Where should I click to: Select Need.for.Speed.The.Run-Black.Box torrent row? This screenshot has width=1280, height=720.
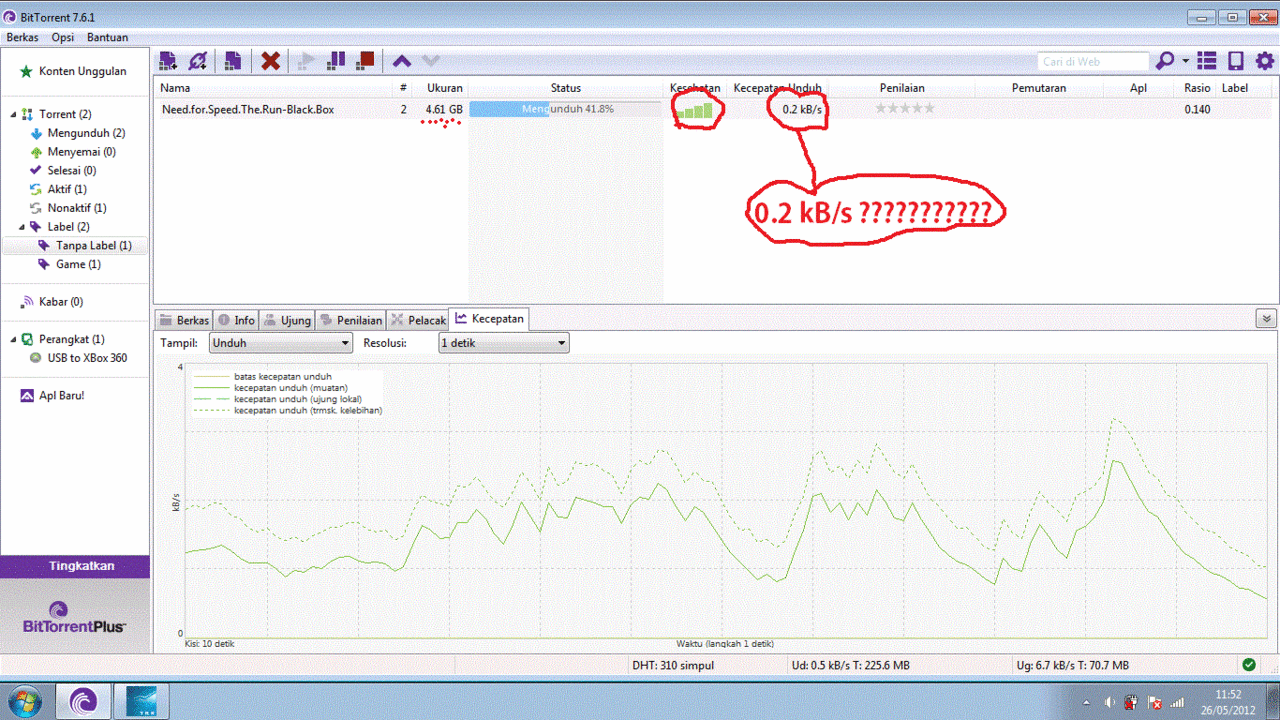[716, 109]
